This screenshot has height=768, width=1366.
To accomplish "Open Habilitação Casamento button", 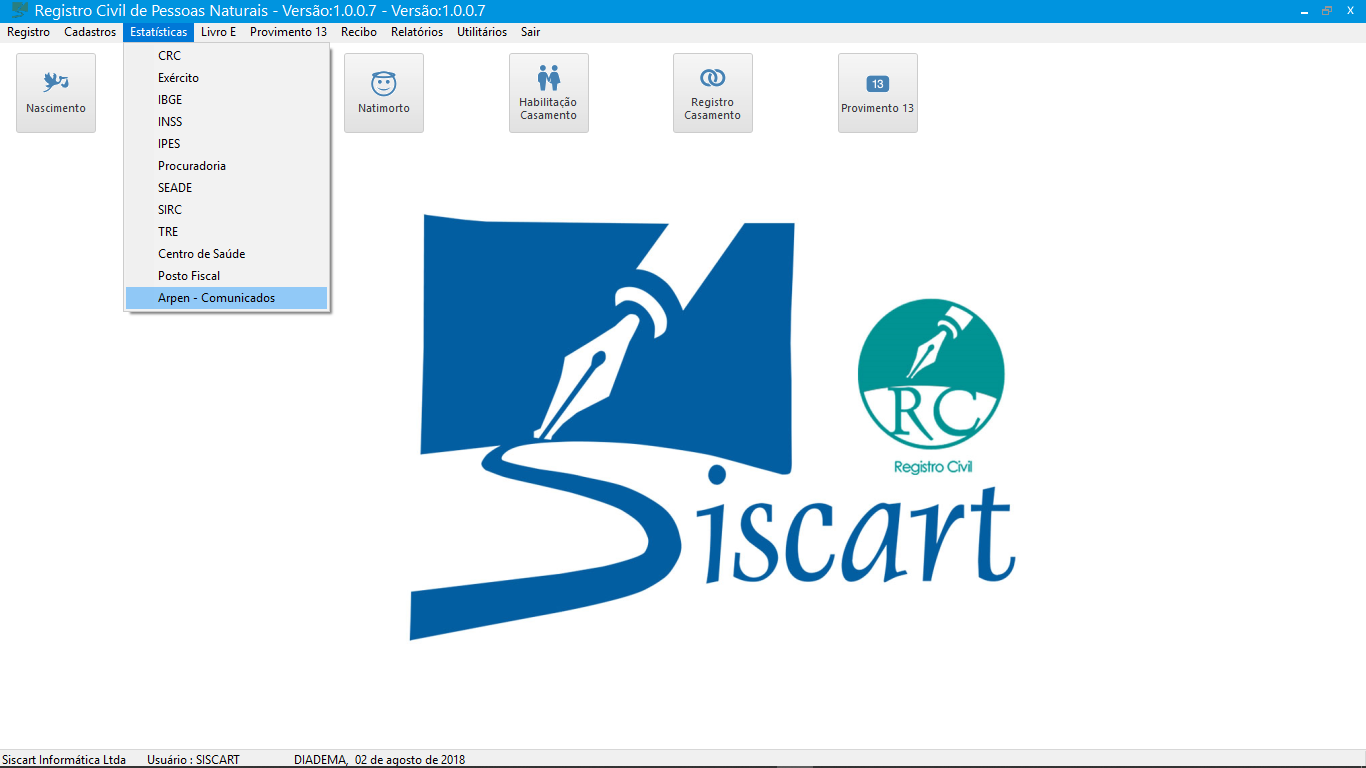I will [548, 93].
